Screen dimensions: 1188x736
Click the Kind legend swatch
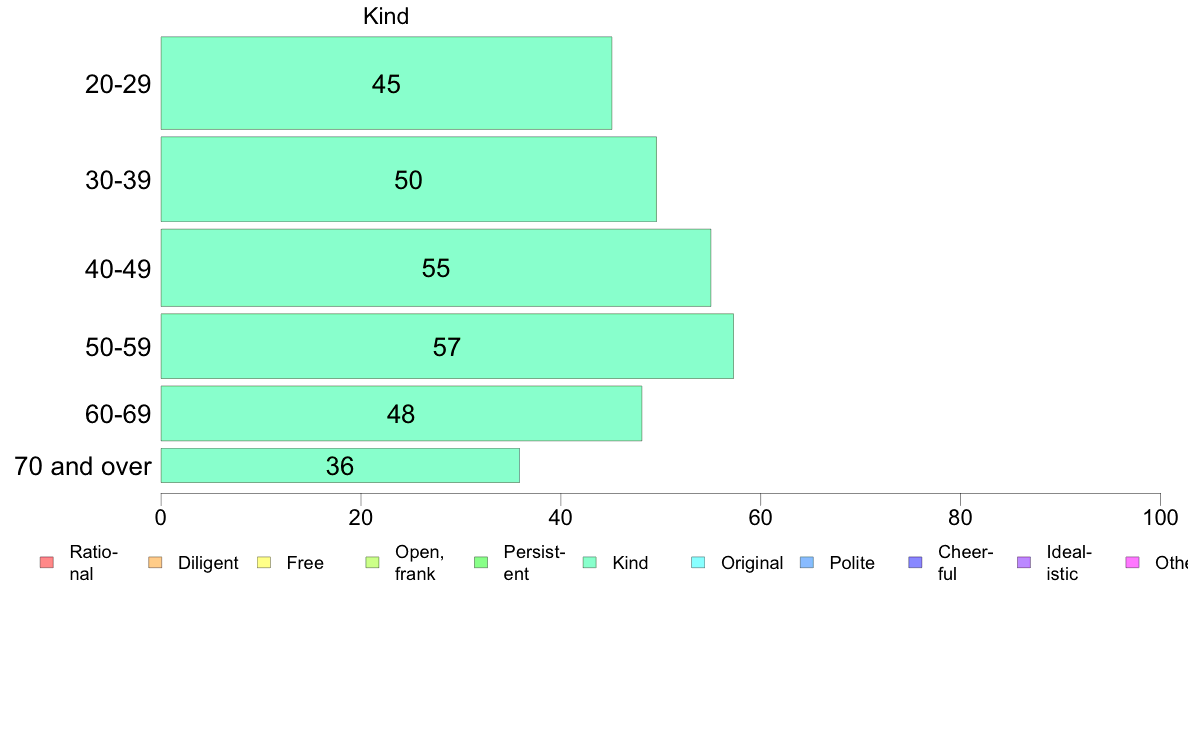pos(589,562)
